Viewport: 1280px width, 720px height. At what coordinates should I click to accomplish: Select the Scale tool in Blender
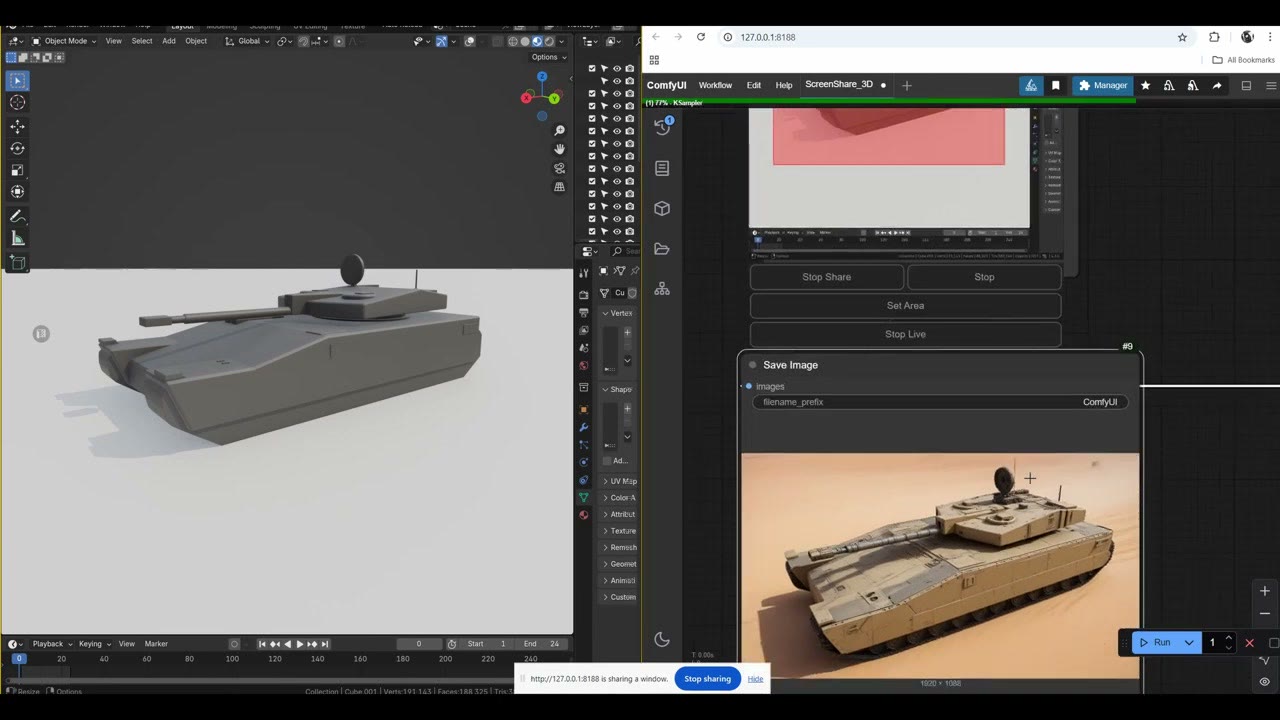click(17, 170)
